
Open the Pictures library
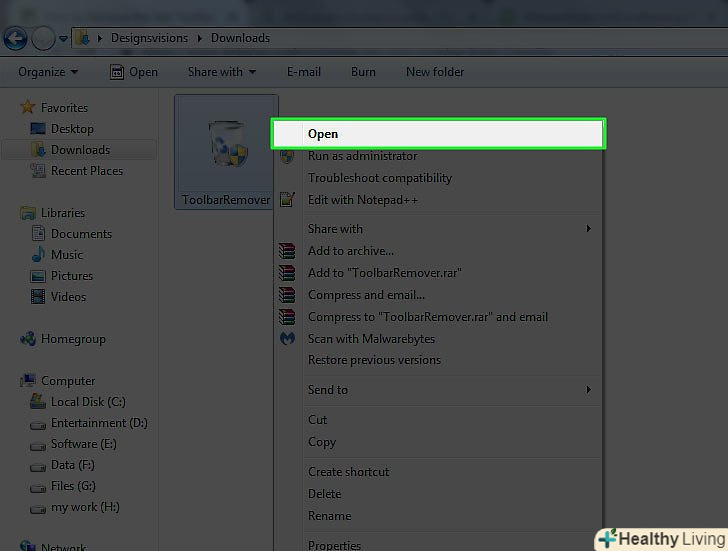[72, 276]
